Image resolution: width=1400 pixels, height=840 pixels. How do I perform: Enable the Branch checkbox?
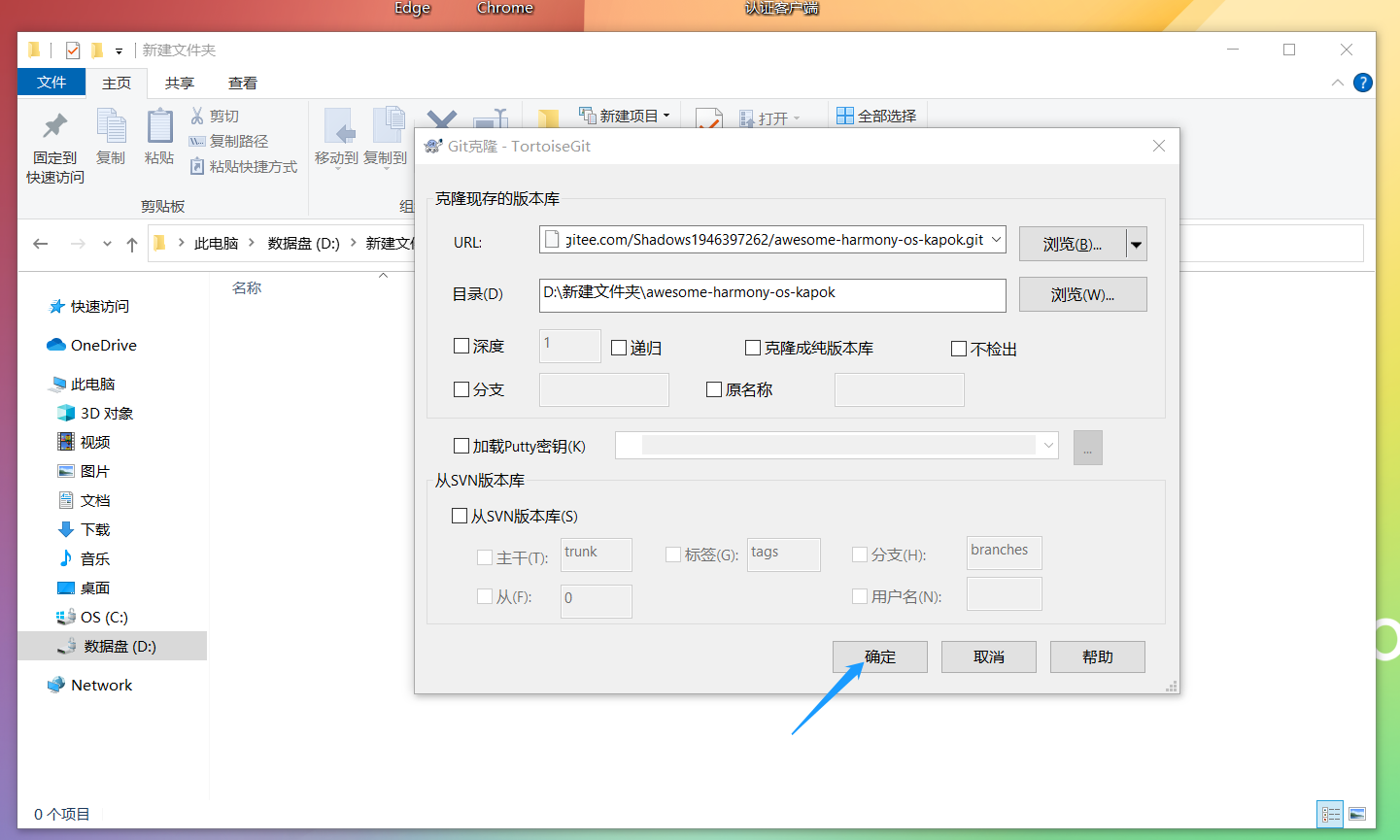(x=461, y=389)
